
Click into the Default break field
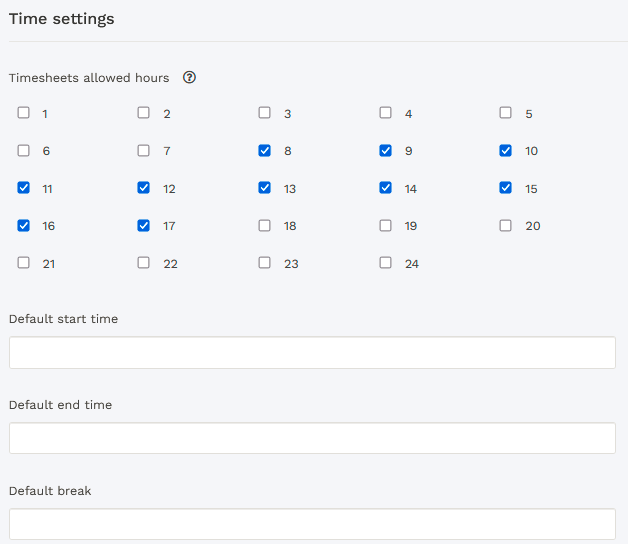pos(312,524)
